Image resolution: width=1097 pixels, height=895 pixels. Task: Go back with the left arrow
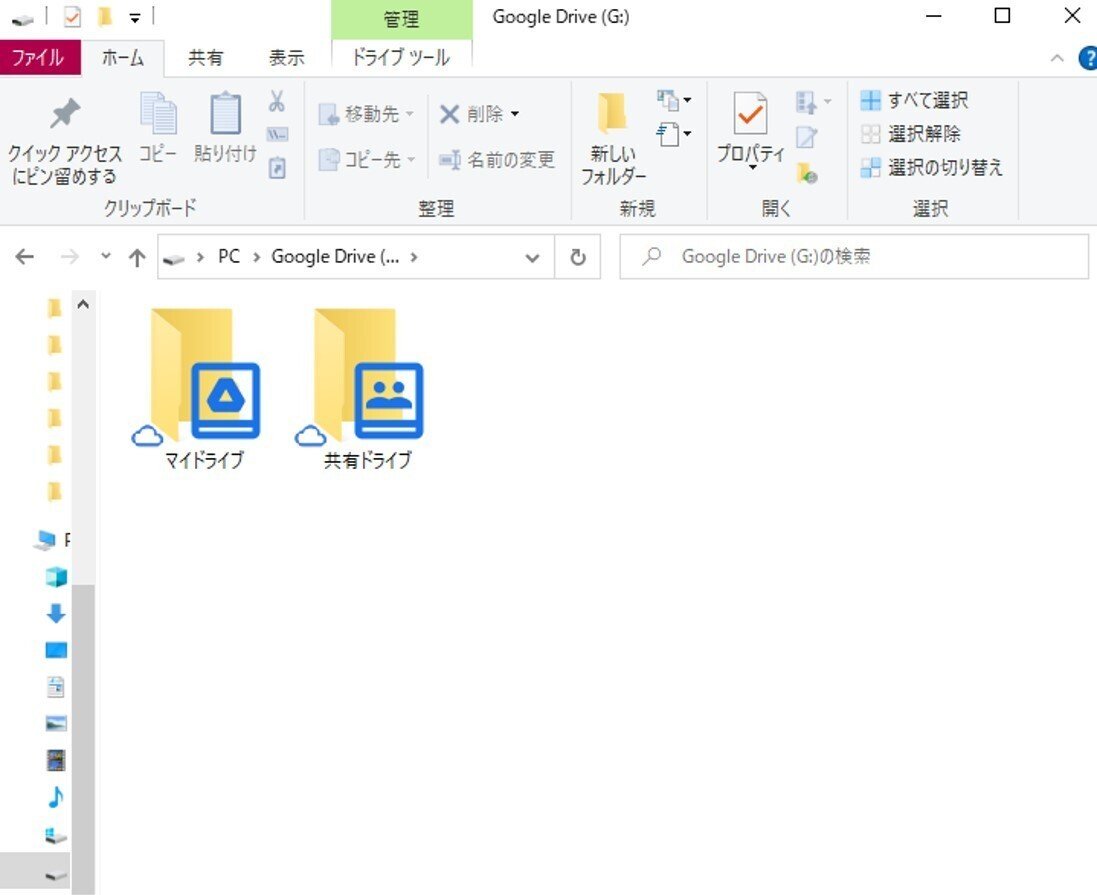24,257
